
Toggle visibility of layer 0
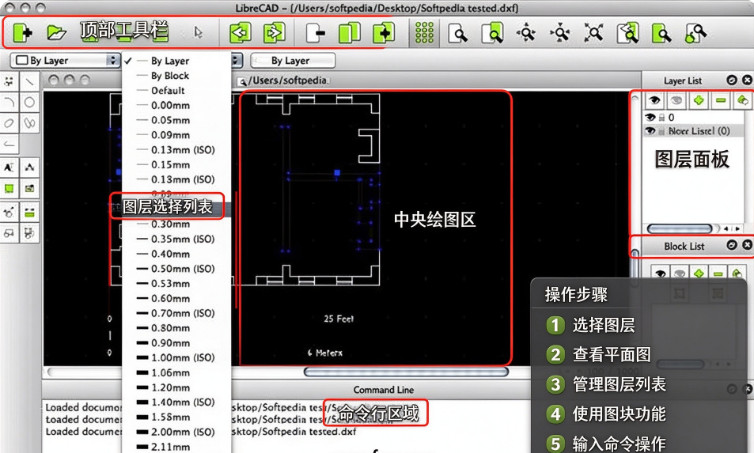pyautogui.click(x=651, y=117)
